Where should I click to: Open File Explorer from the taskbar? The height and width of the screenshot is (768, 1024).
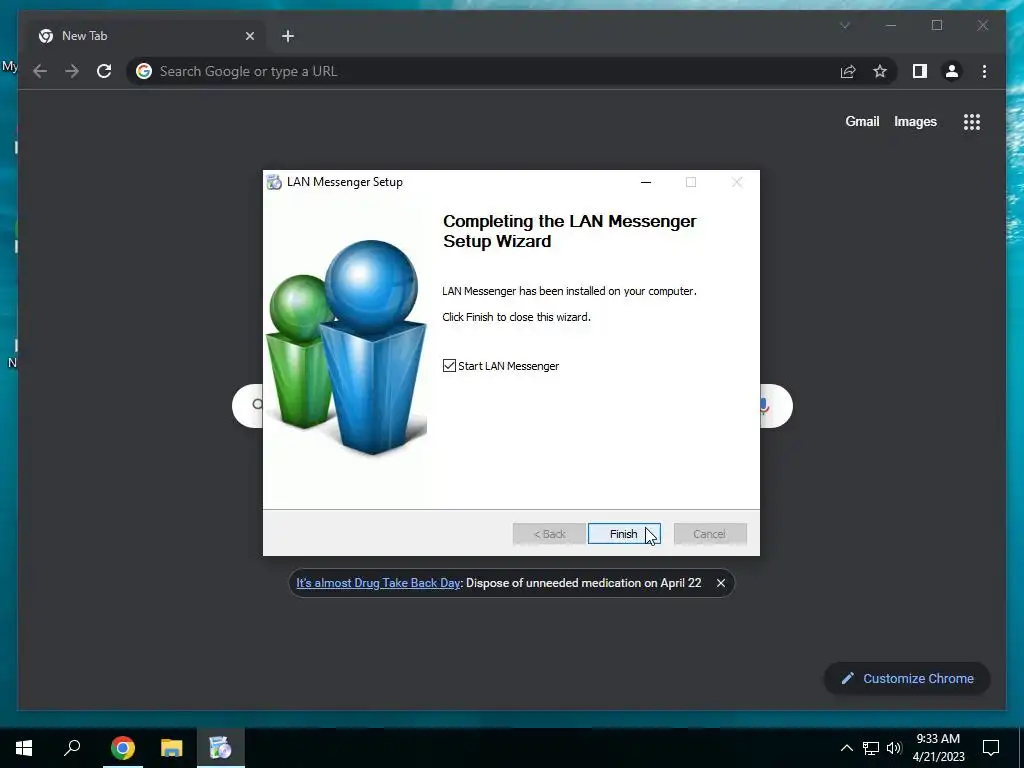[172, 748]
